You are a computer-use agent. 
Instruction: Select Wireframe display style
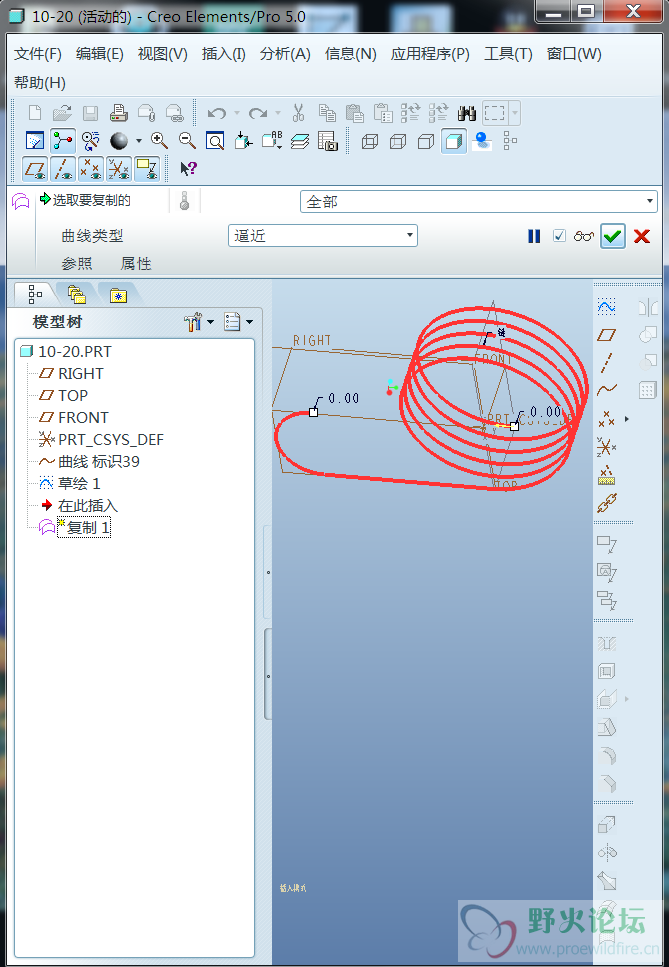click(370, 142)
